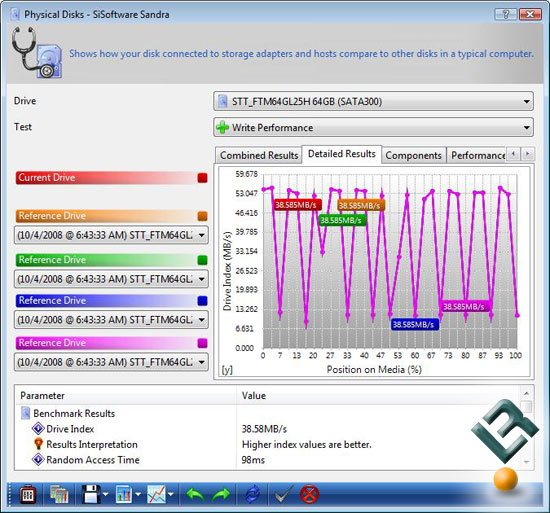Click the orange 38.585MB/s chart label

point(361,205)
